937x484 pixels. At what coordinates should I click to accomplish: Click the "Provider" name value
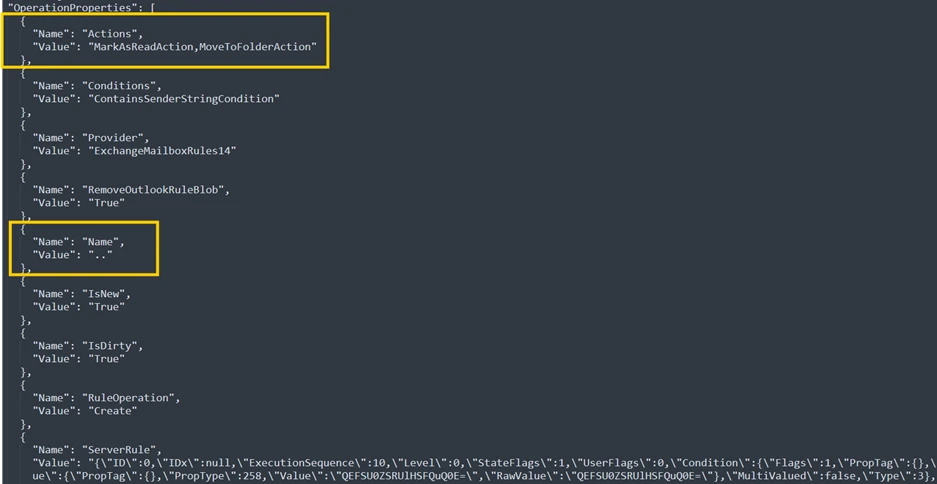116,137
